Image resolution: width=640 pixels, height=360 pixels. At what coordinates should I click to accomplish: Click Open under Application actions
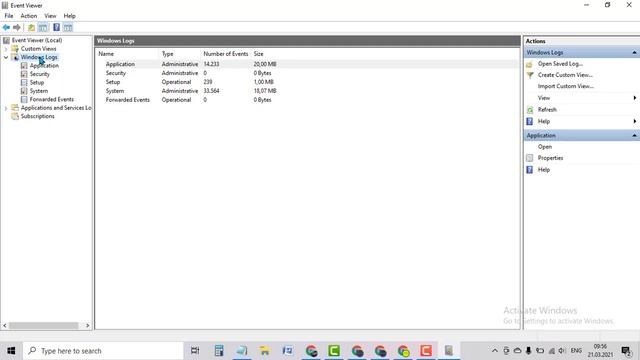pyautogui.click(x=545, y=147)
